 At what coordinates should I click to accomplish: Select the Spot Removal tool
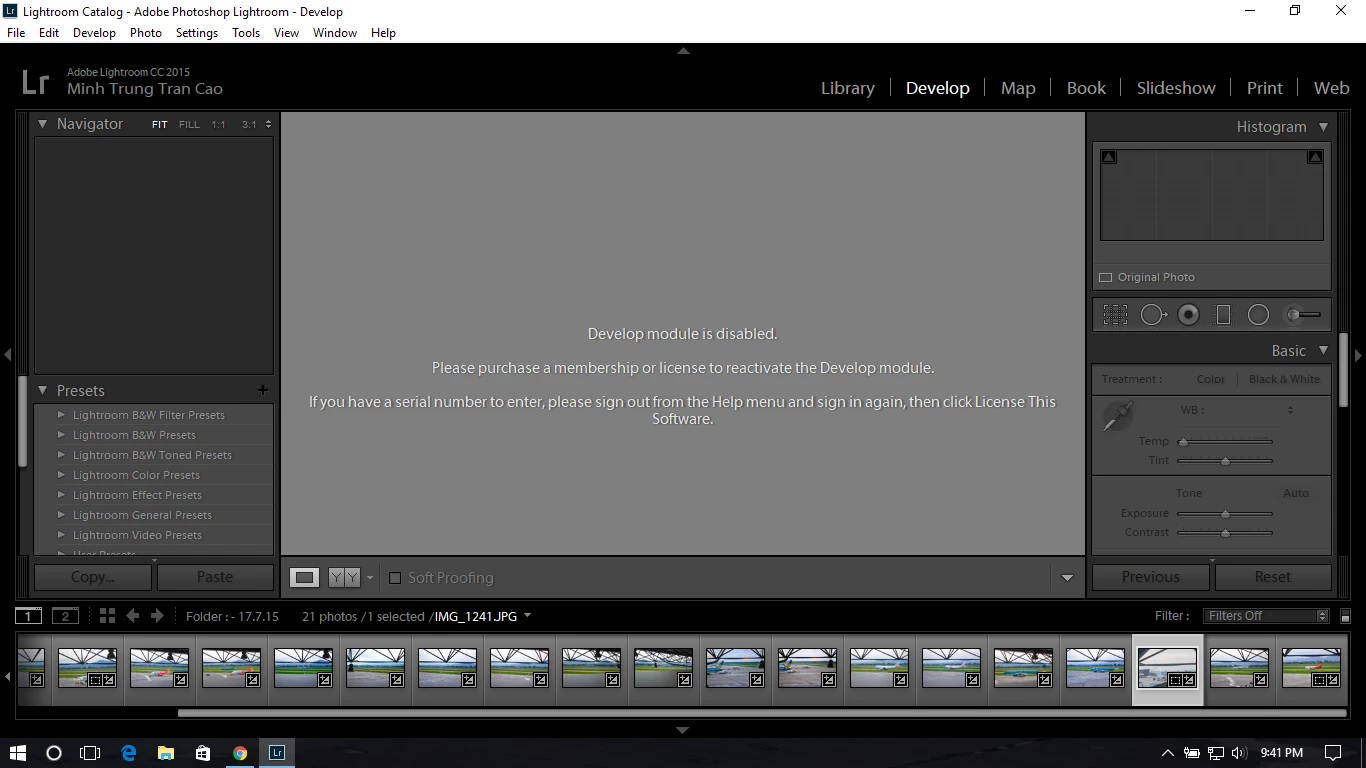pos(1154,315)
